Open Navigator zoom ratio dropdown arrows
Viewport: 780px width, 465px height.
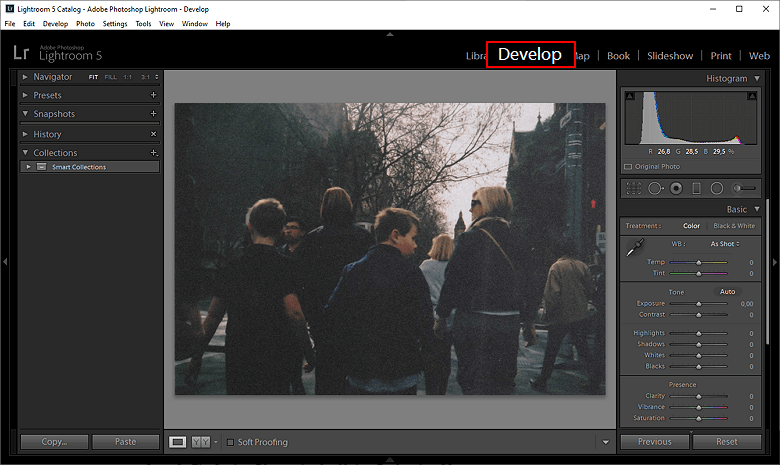(x=157, y=77)
